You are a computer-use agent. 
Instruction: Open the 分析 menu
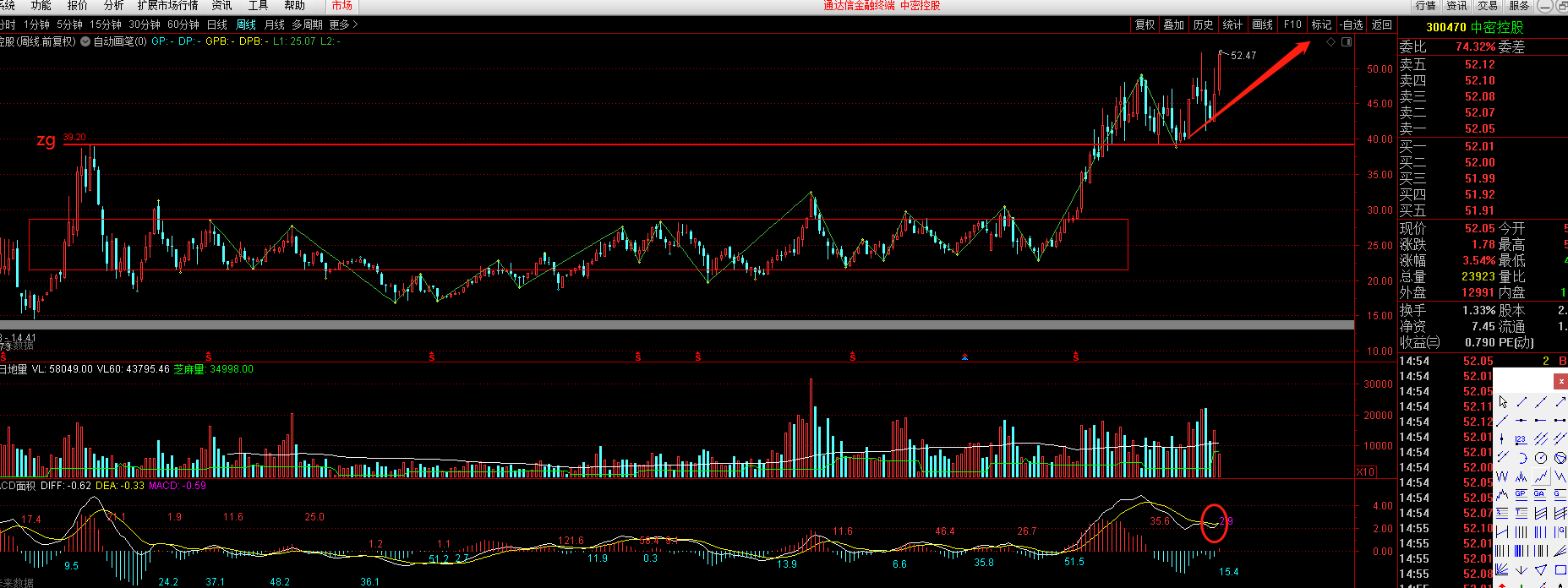tap(113, 6)
